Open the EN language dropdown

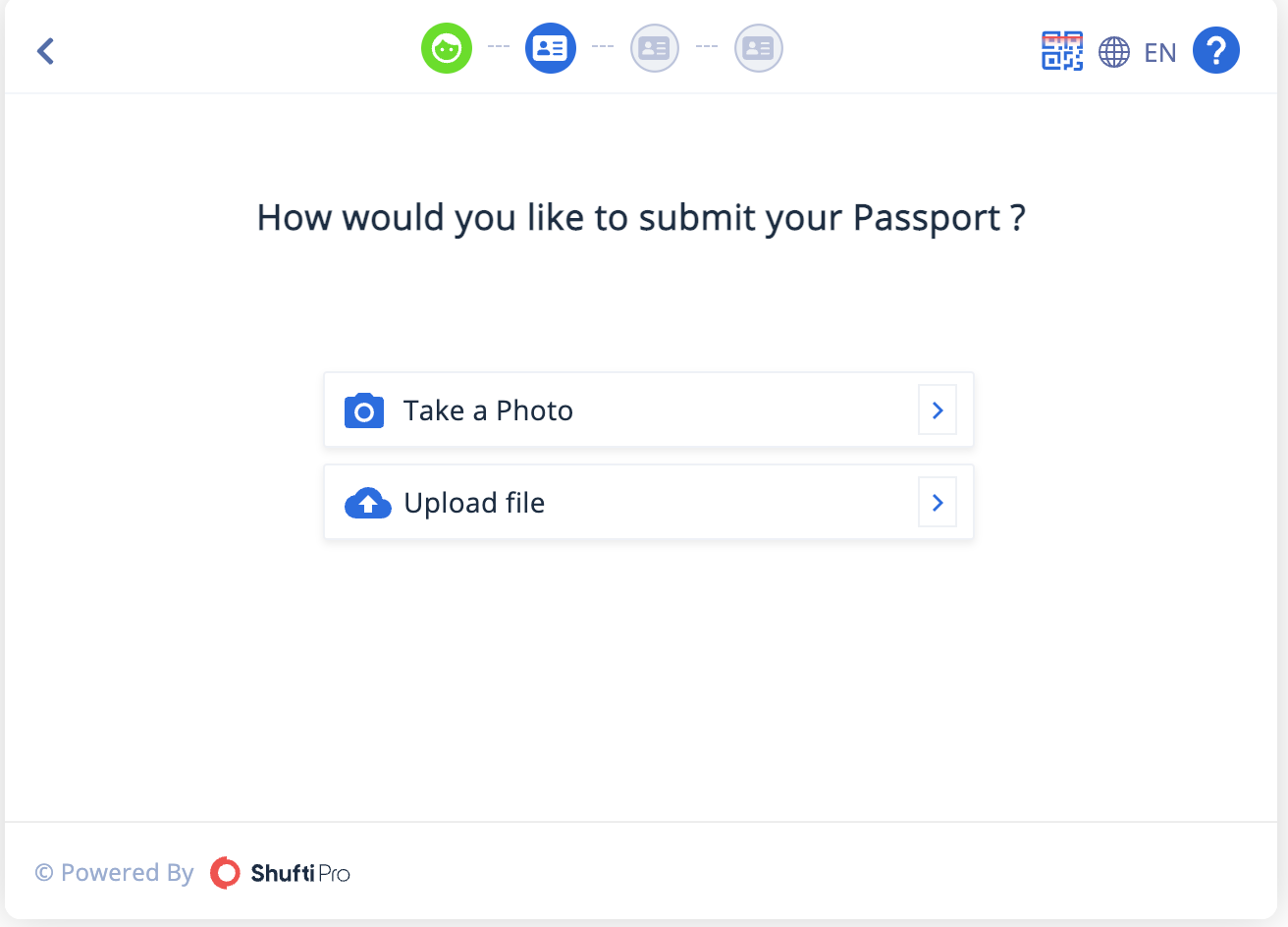tap(1159, 52)
